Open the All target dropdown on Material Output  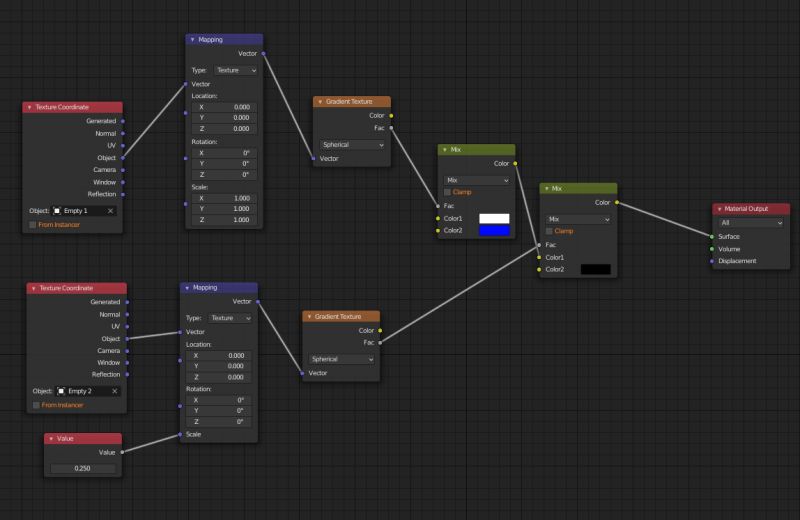(x=751, y=223)
